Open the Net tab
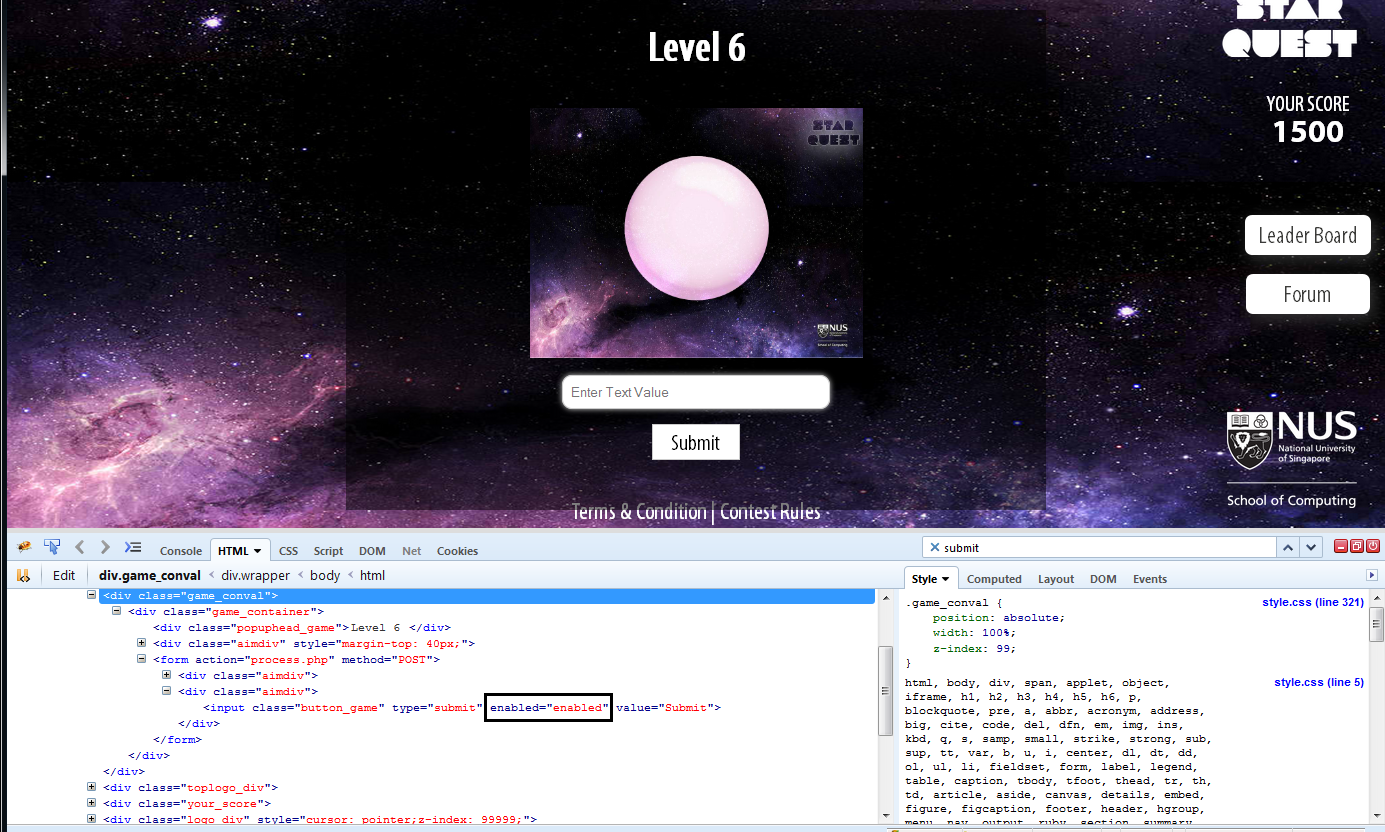Viewport: 1385px width, 832px height. coord(412,551)
